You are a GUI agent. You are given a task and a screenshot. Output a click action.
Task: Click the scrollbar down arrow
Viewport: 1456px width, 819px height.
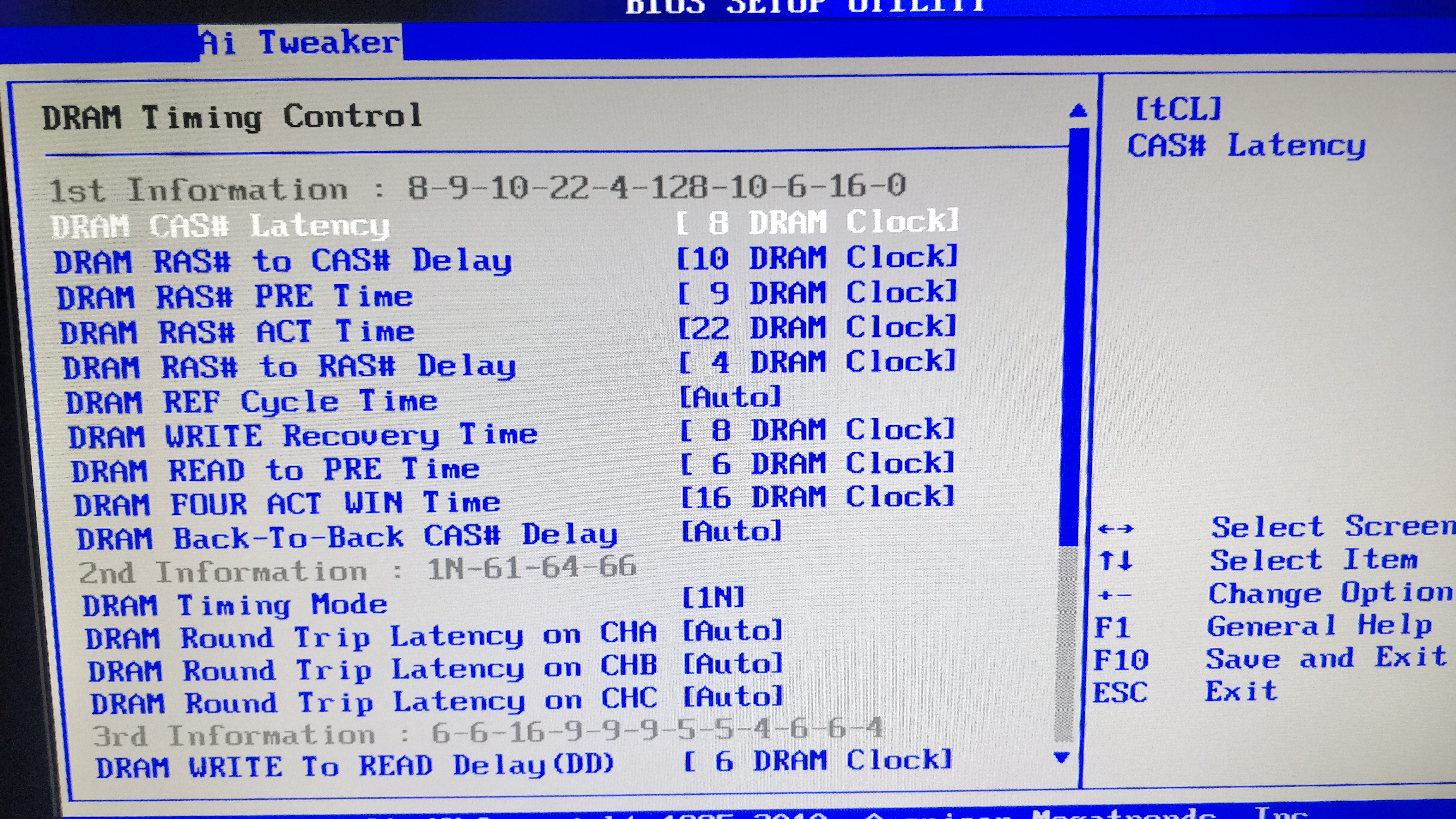(1062, 757)
